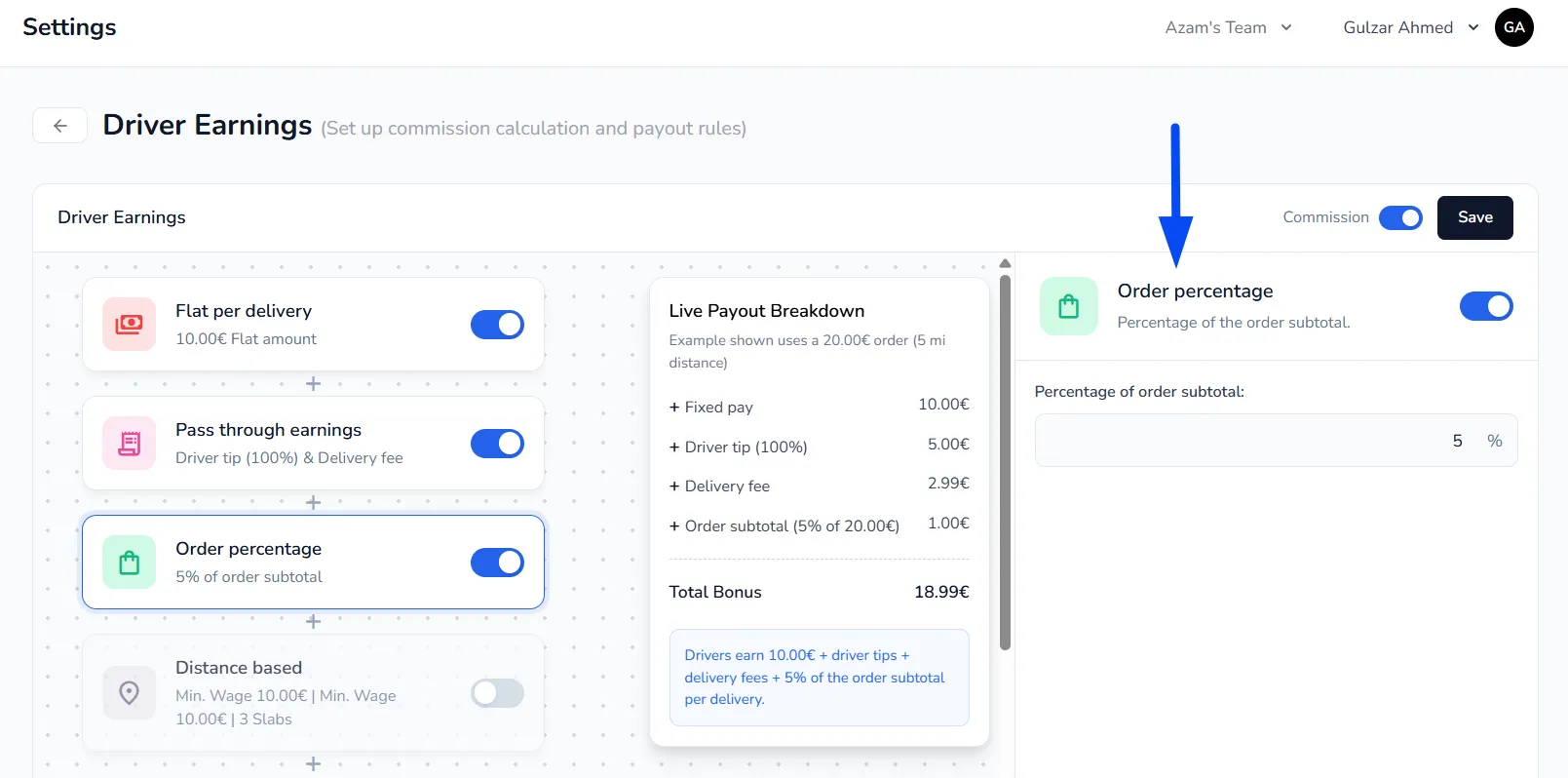Click the Total Bonus amount 18.99€
Image resolution: width=1568 pixels, height=778 pixels.
[x=941, y=592]
